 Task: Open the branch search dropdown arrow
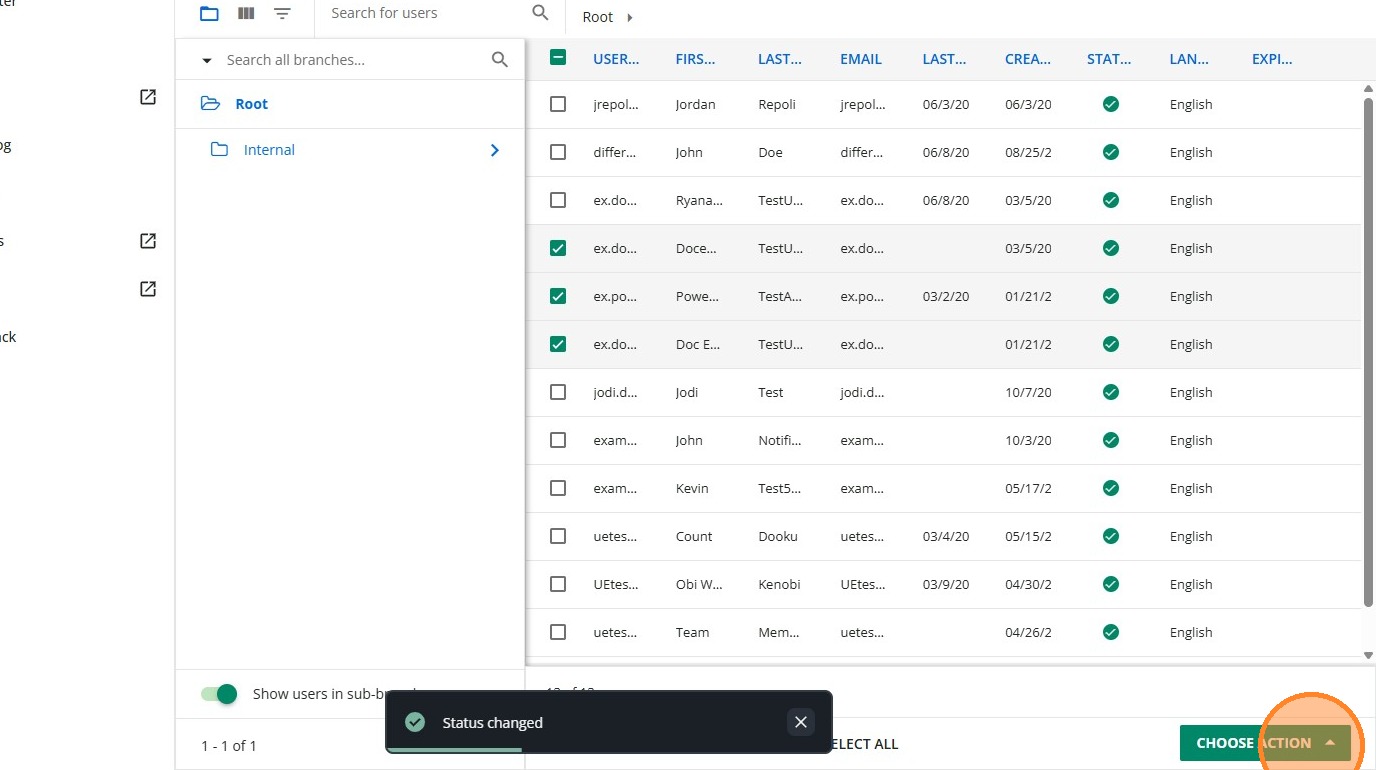click(x=207, y=61)
